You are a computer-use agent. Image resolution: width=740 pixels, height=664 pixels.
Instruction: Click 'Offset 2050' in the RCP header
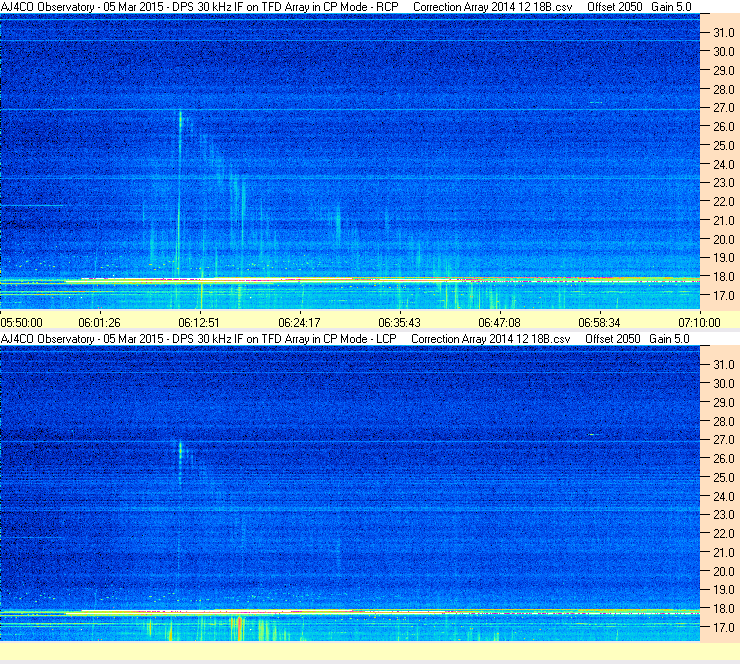(614, 7)
